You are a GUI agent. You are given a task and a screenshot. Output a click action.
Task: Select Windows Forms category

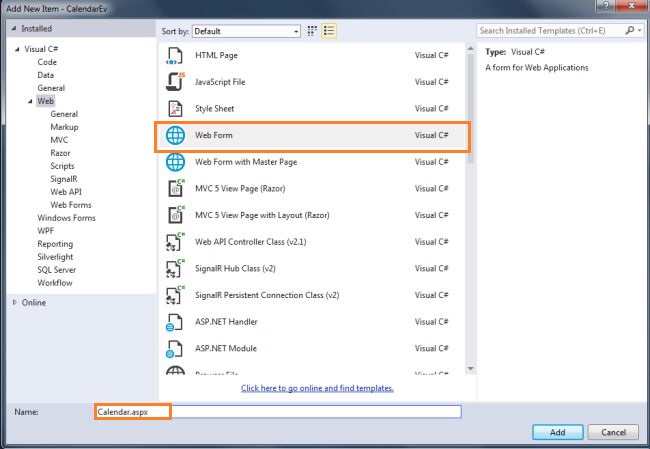tap(66, 218)
